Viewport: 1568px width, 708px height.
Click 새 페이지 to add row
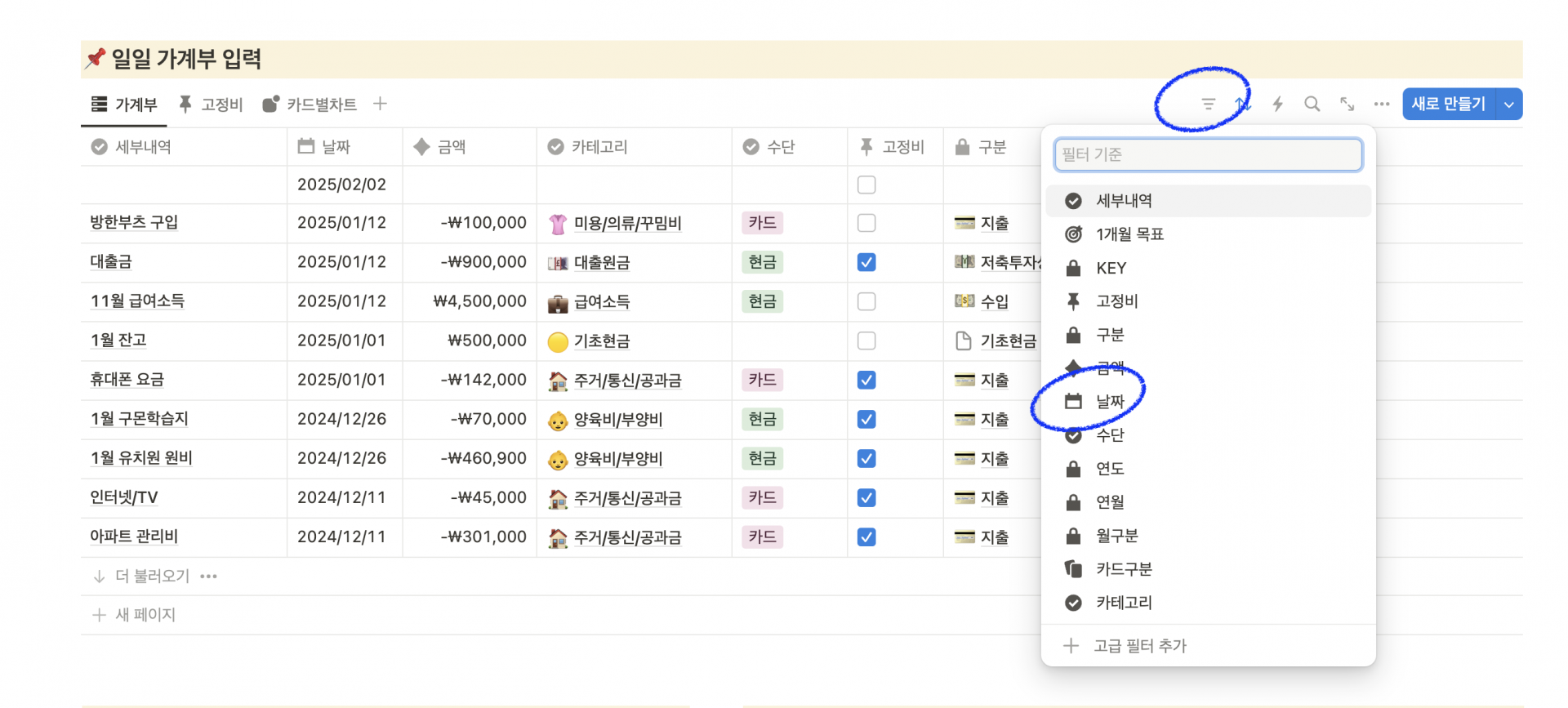(134, 615)
